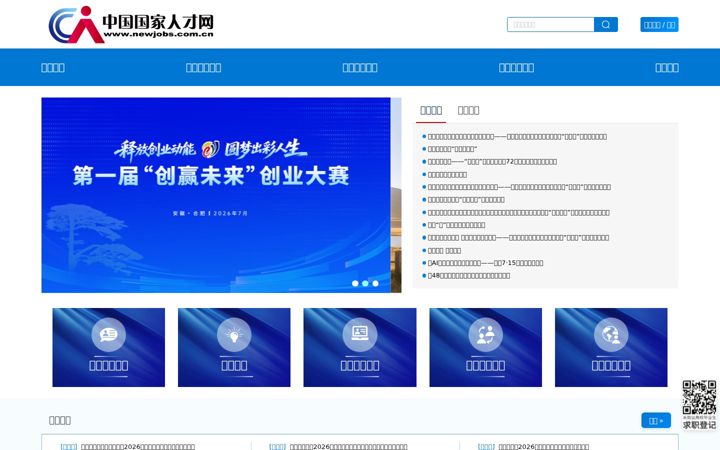Image resolution: width=720 pixels, height=450 pixels.
Task: Focus the search input field in header
Action: pos(551,24)
